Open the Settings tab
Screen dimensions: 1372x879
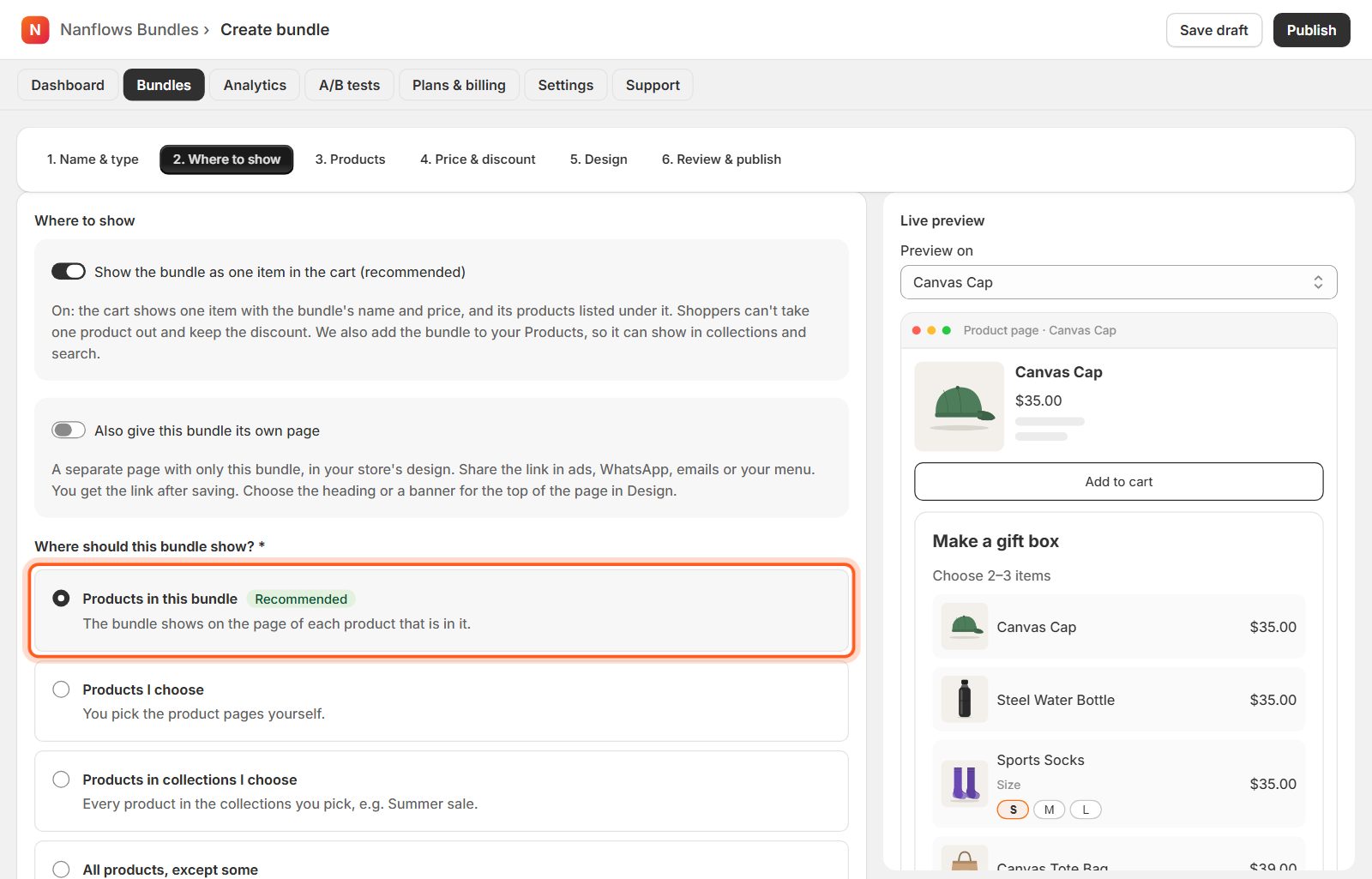pyautogui.click(x=566, y=85)
